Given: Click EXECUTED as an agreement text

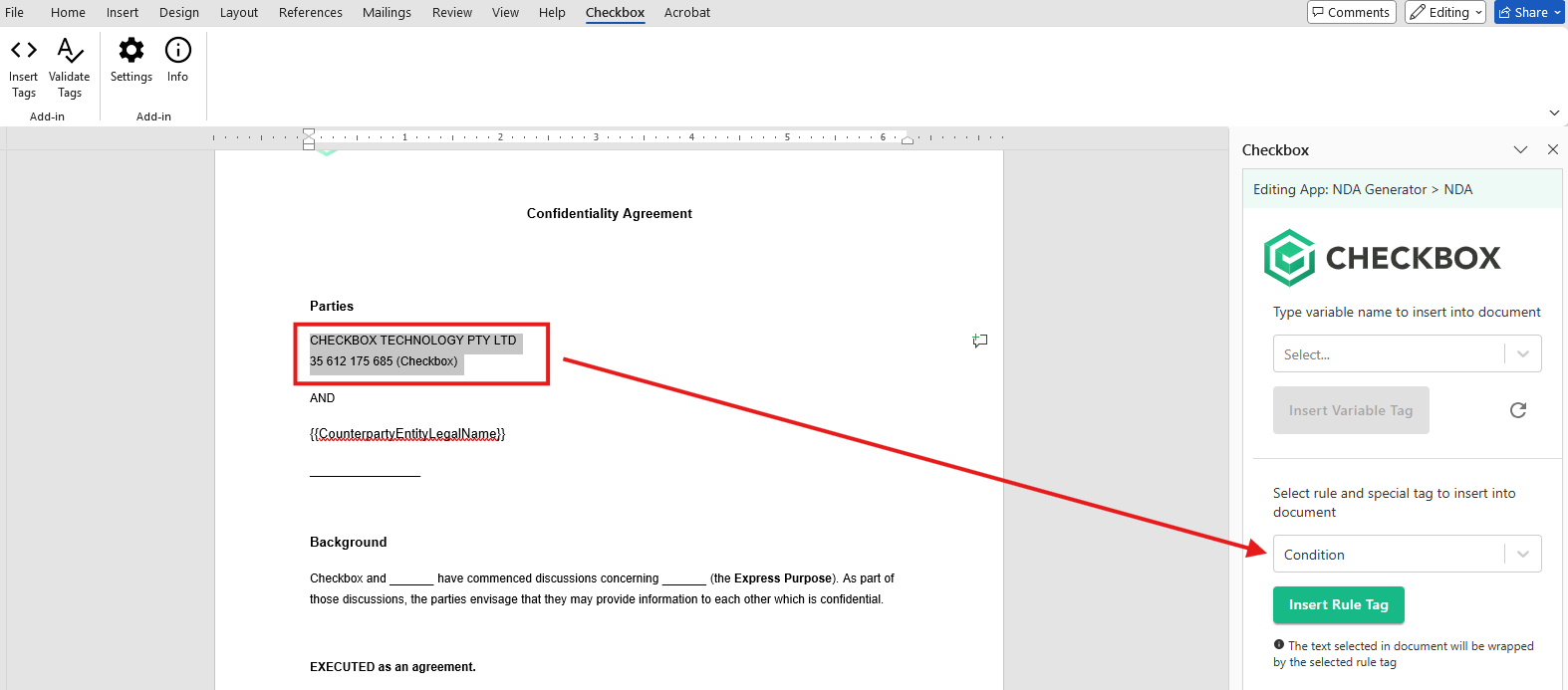Looking at the screenshot, I should [392, 666].
